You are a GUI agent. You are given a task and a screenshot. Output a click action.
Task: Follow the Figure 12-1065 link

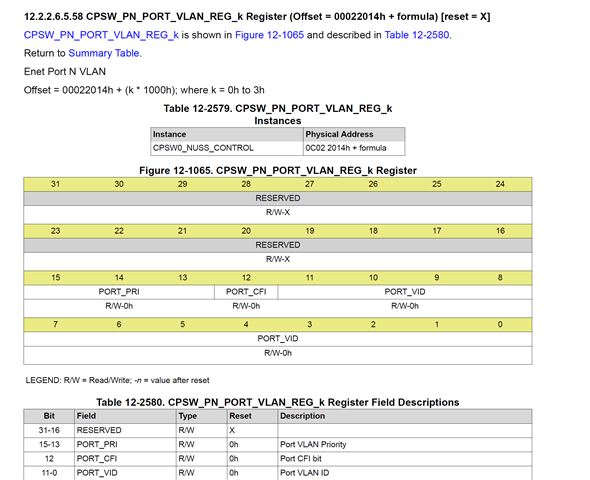(x=269, y=35)
